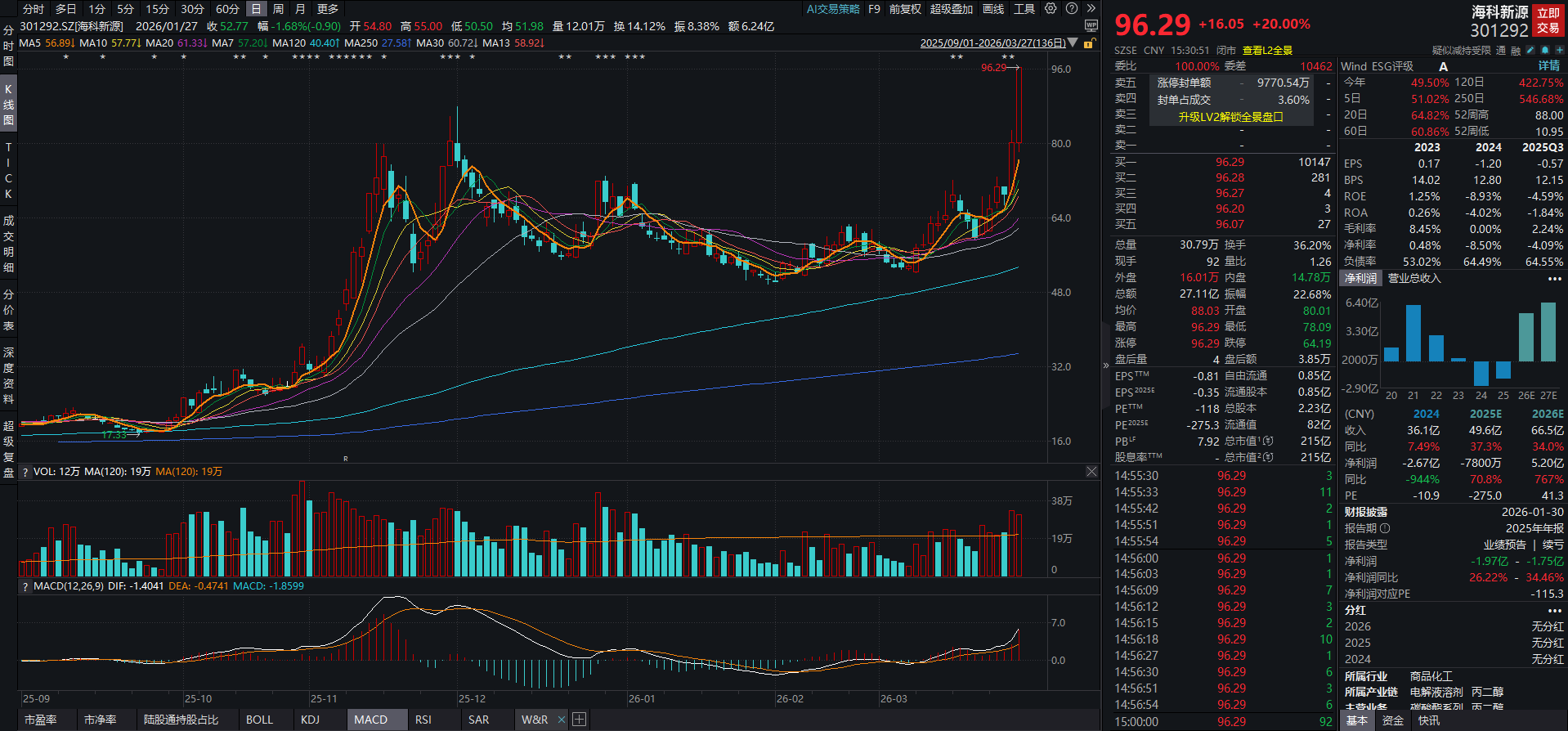Toggle 前复权 price adjustment
Screen dimensions: 1568x731
pos(905,9)
